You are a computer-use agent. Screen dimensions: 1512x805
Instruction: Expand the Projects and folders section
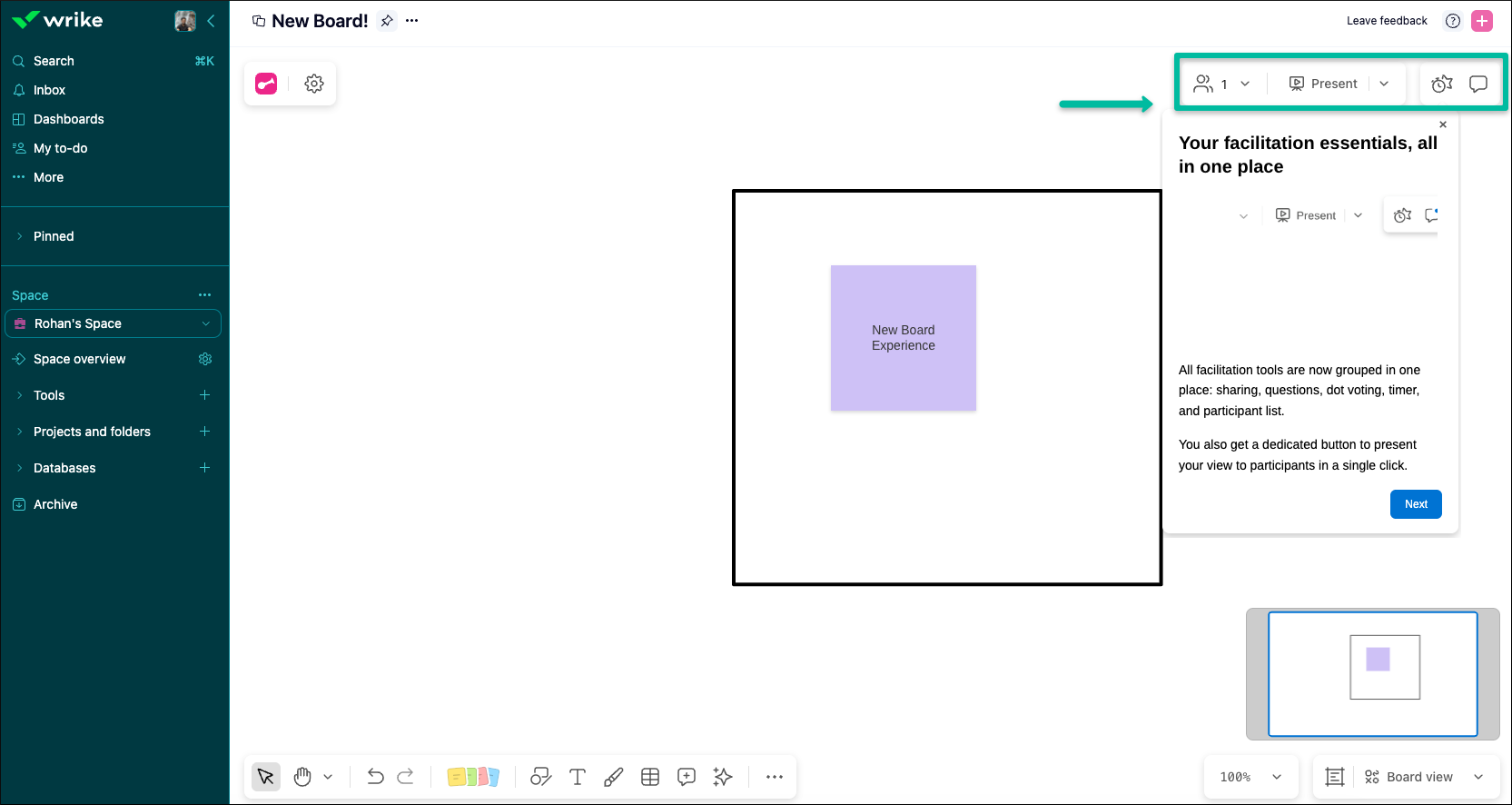(x=19, y=432)
